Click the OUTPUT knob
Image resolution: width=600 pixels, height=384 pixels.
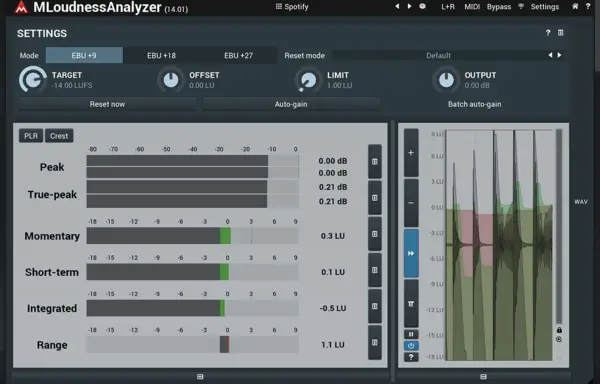click(x=446, y=80)
